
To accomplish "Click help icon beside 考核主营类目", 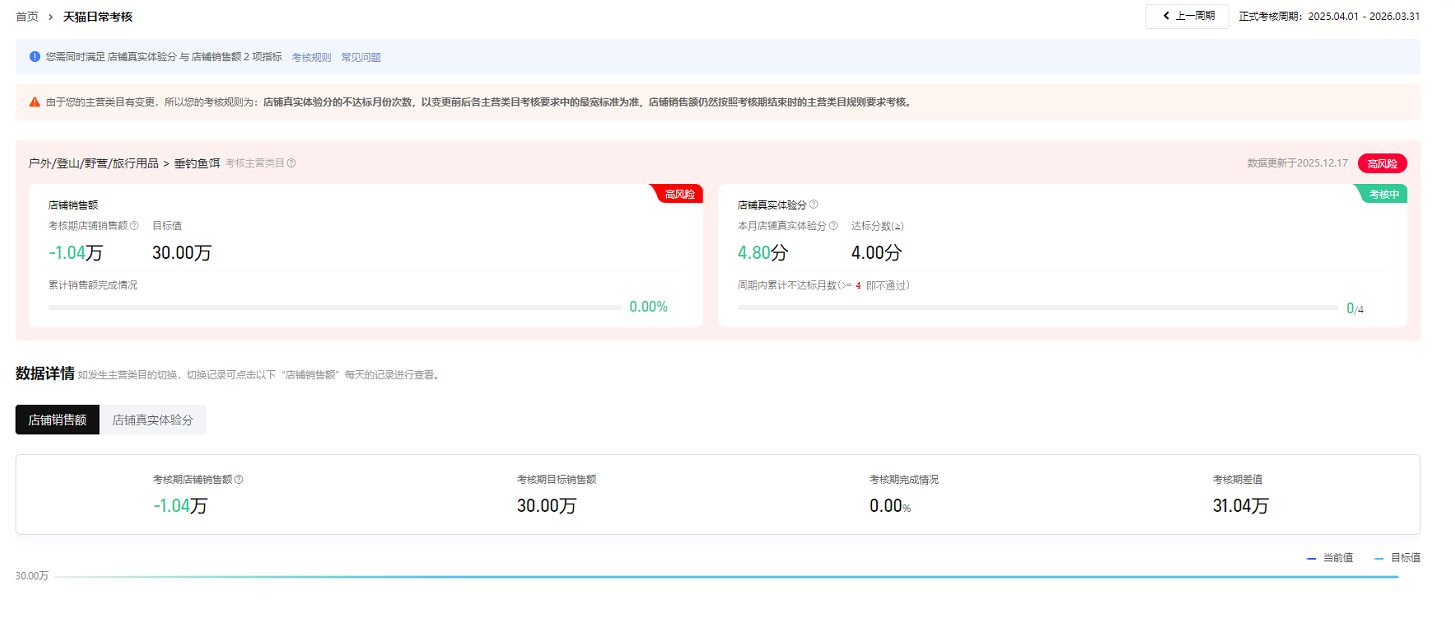I will pyautogui.click(x=291, y=163).
